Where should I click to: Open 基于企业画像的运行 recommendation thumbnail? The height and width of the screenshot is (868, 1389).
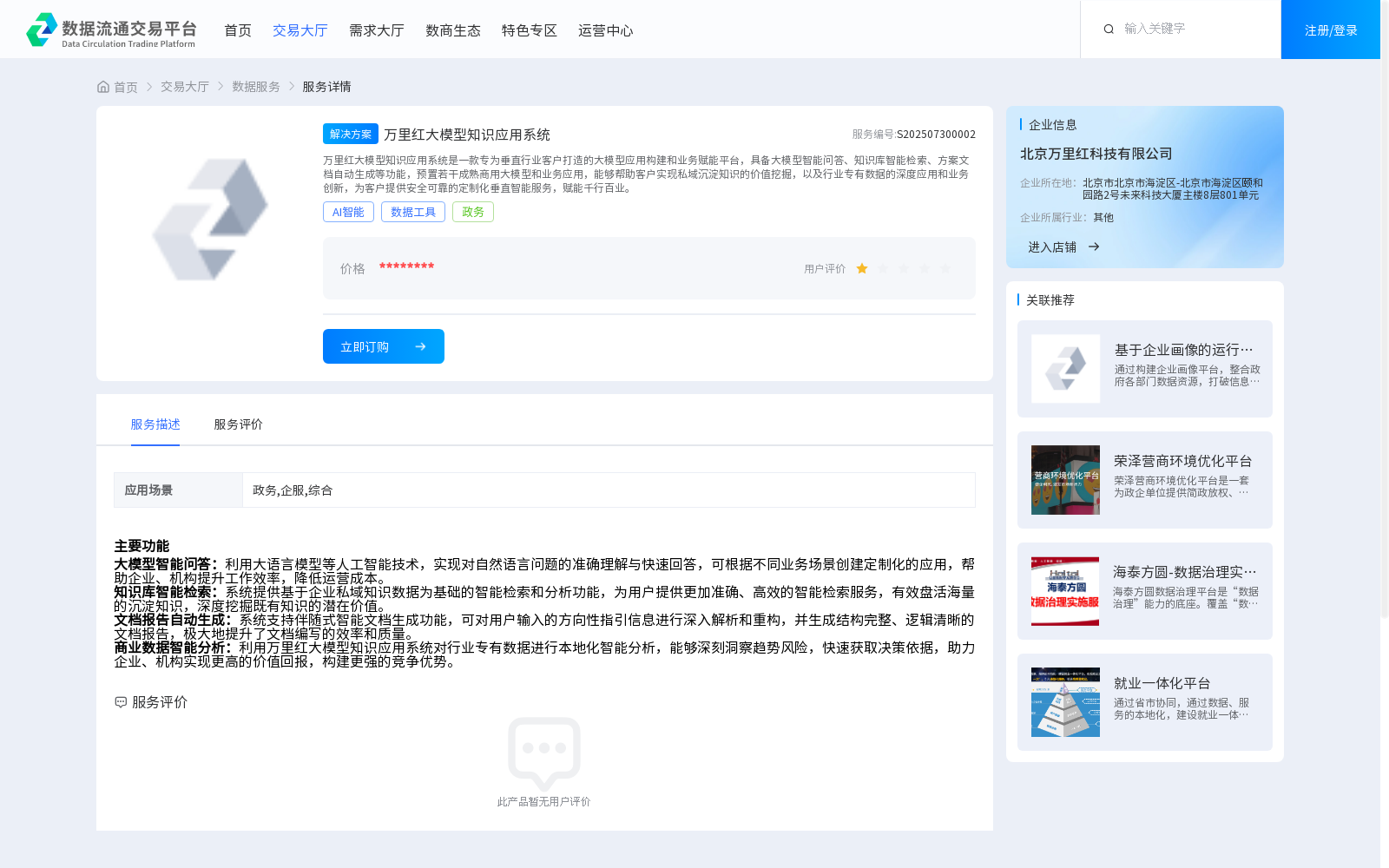coord(1065,369)
